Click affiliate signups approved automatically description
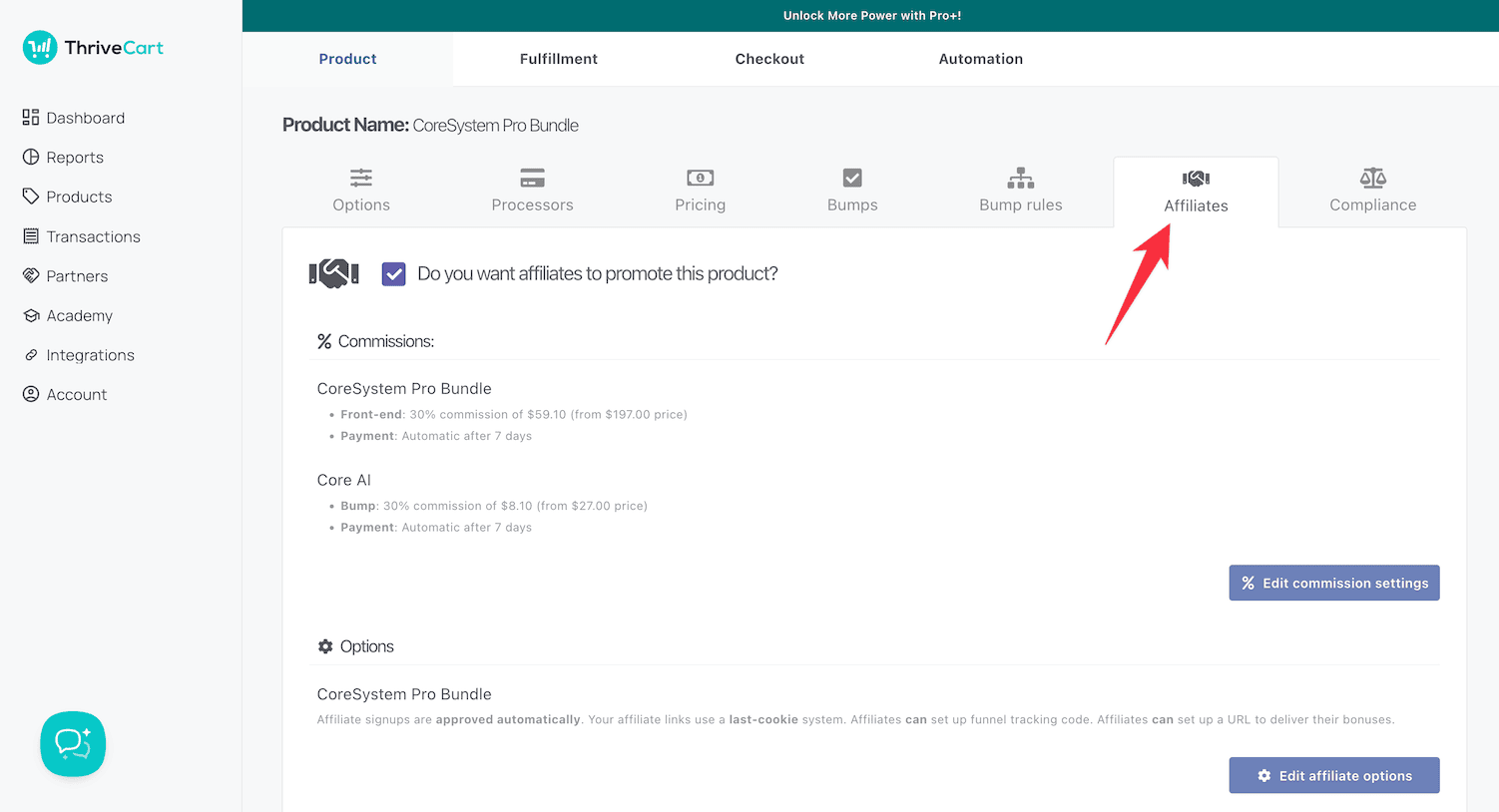Image resolution: width=1499 pixels, height=812 pixels. coord(855,719)
